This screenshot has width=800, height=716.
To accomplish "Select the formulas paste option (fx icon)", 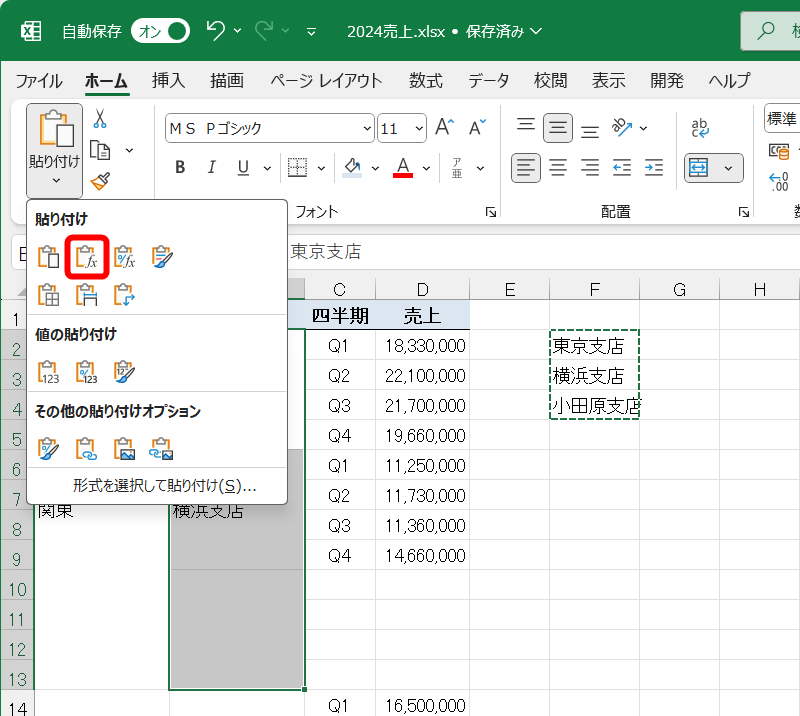I will [x=84, y=256].
